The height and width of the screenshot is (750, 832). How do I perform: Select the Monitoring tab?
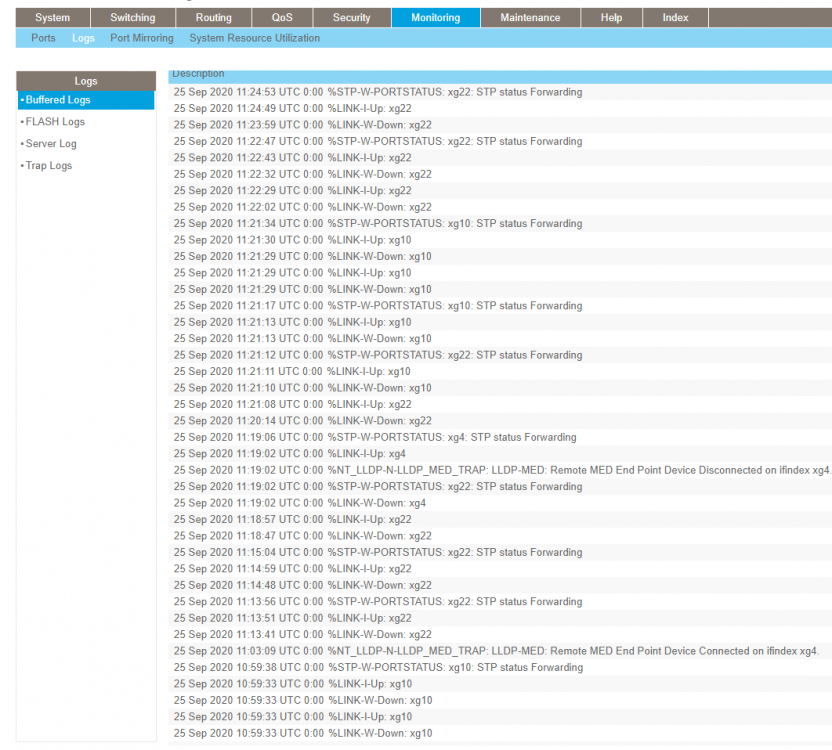[x=436, y=18]
